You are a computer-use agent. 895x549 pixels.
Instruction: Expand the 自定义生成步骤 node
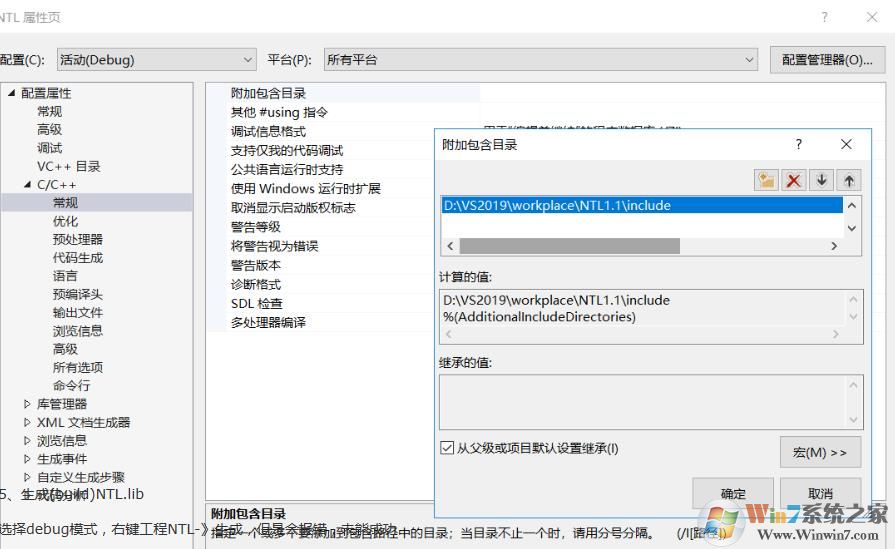(27, 477)
